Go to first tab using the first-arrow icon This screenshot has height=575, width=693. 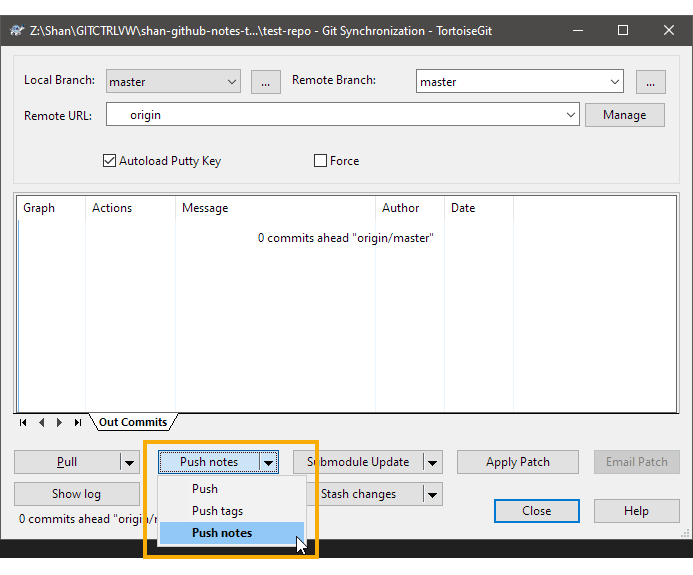[x=23, y=423]
